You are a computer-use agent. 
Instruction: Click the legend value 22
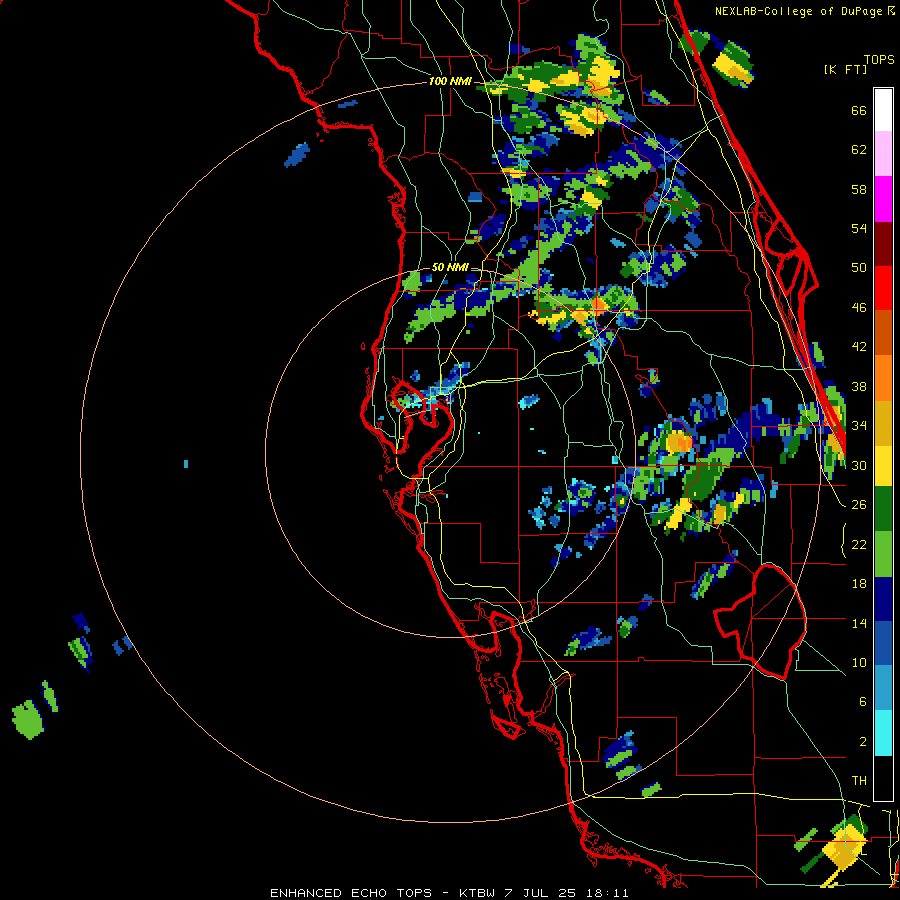pos(859,544)
